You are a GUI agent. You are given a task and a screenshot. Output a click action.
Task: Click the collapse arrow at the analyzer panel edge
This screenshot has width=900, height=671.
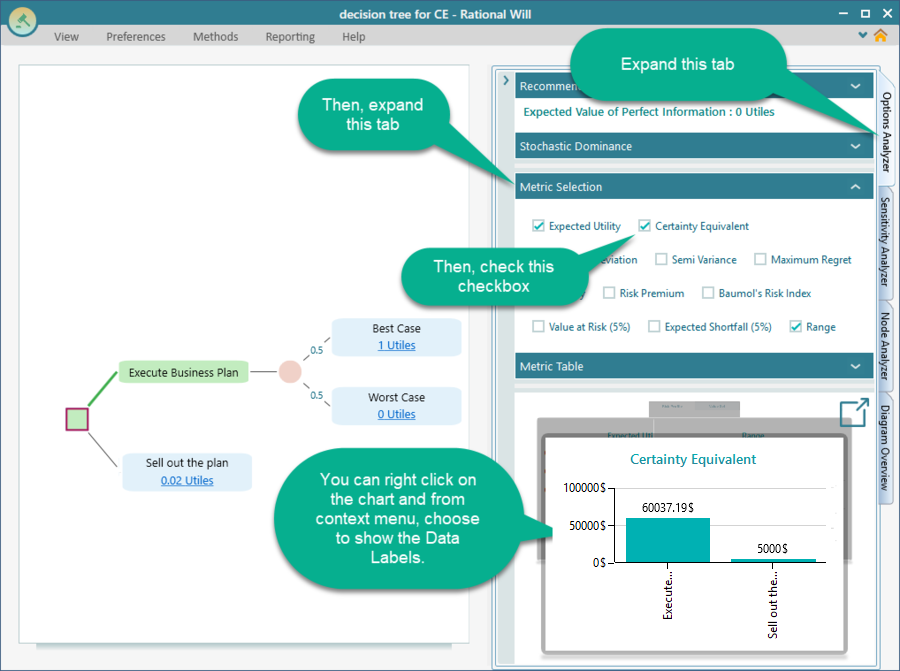(x=506, y=79)
